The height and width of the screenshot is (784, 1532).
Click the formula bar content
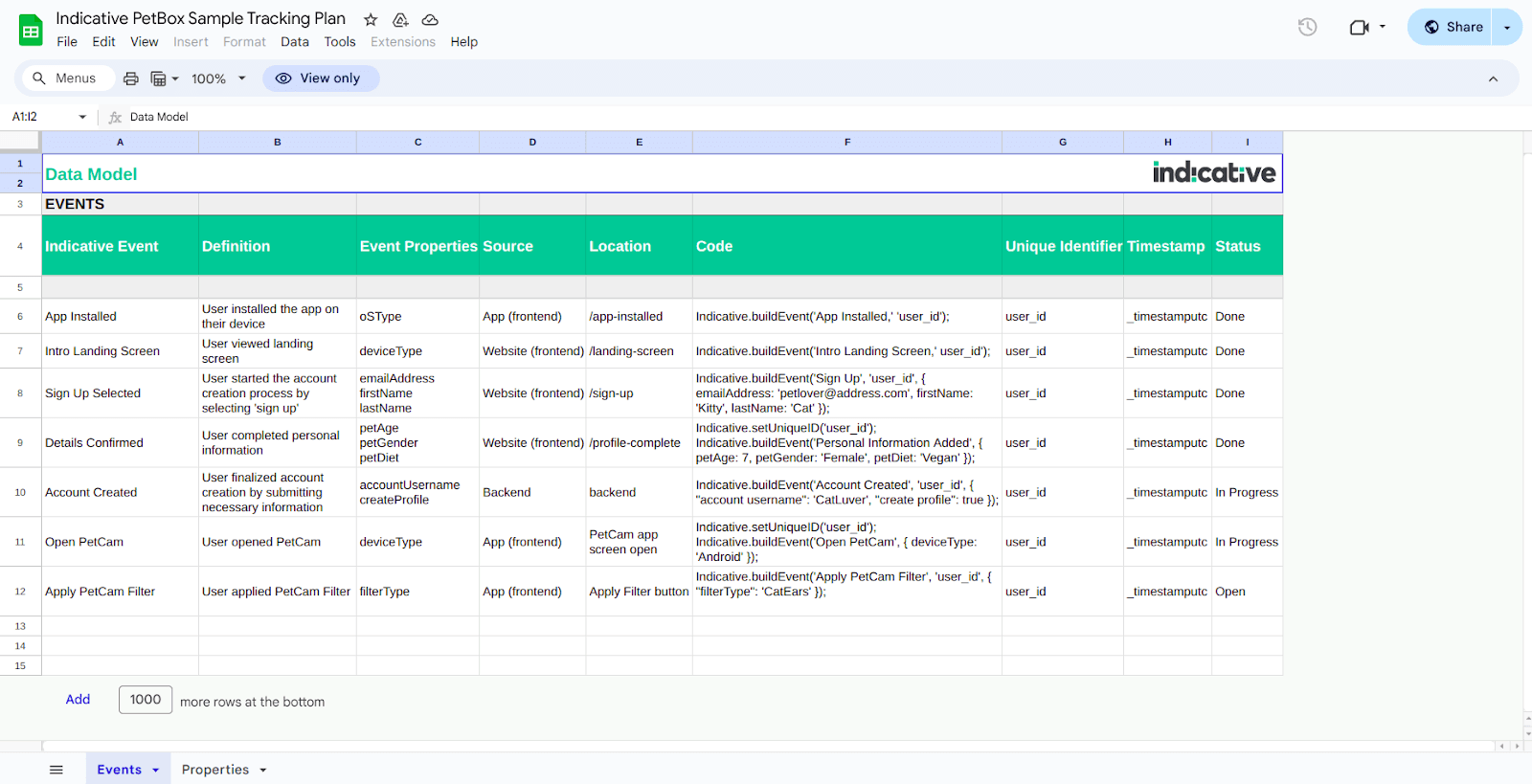(x=159, y=117)
